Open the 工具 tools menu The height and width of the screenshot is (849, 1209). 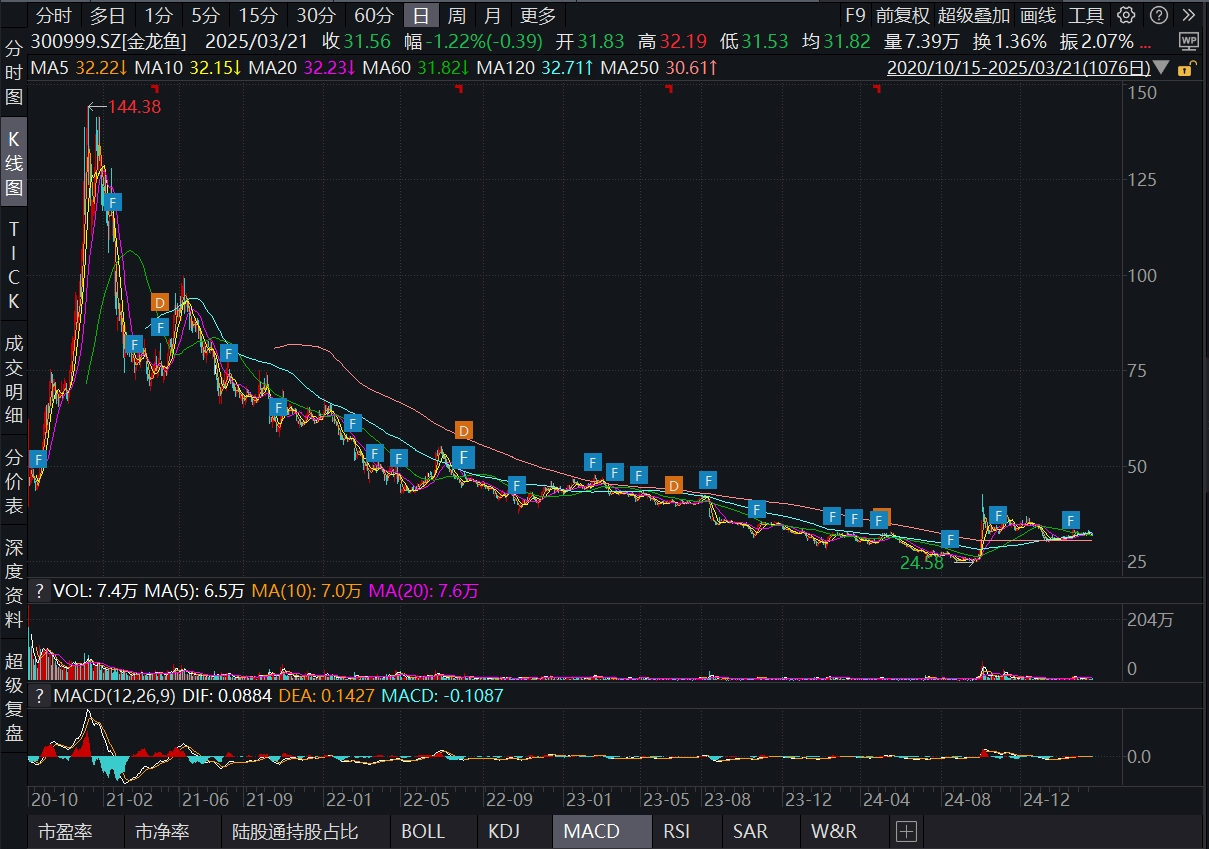click(1085, 15)
